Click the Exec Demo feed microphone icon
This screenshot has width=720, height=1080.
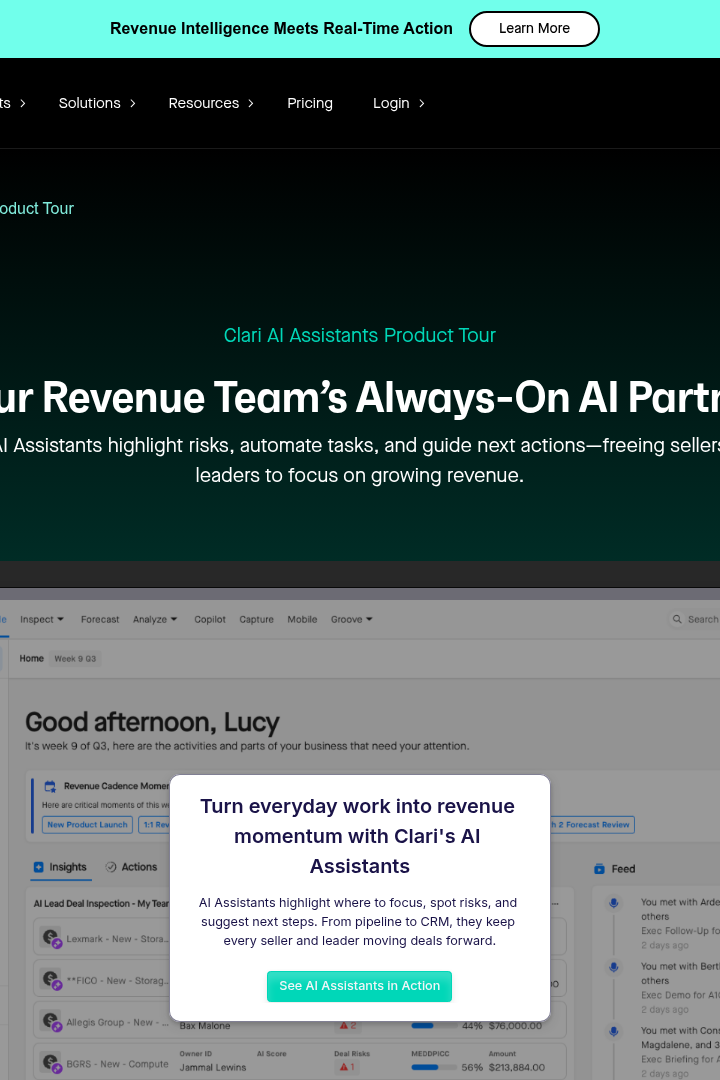[x=613, y=967]
